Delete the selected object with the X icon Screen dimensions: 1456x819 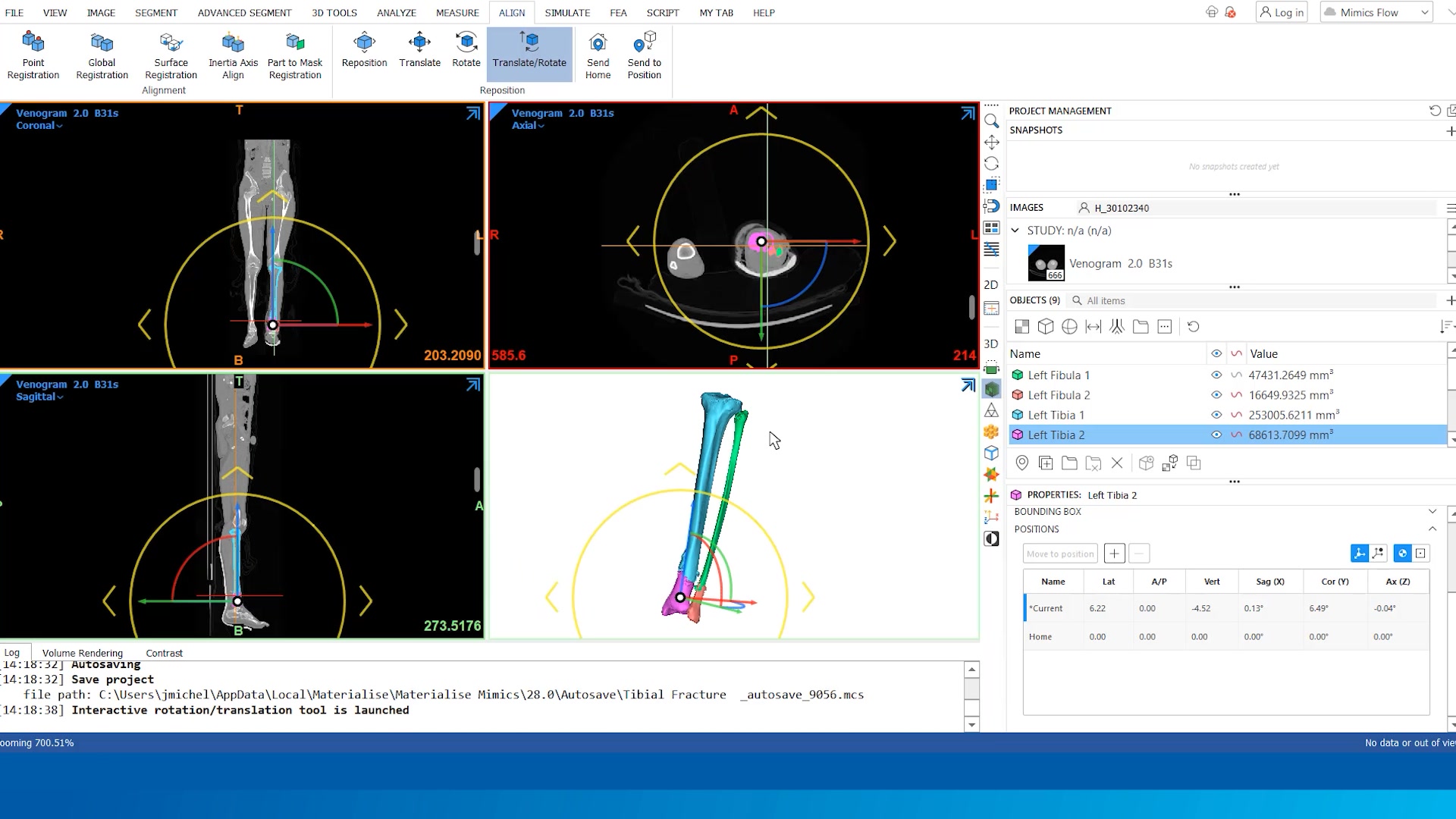[x=1116, y=463]
